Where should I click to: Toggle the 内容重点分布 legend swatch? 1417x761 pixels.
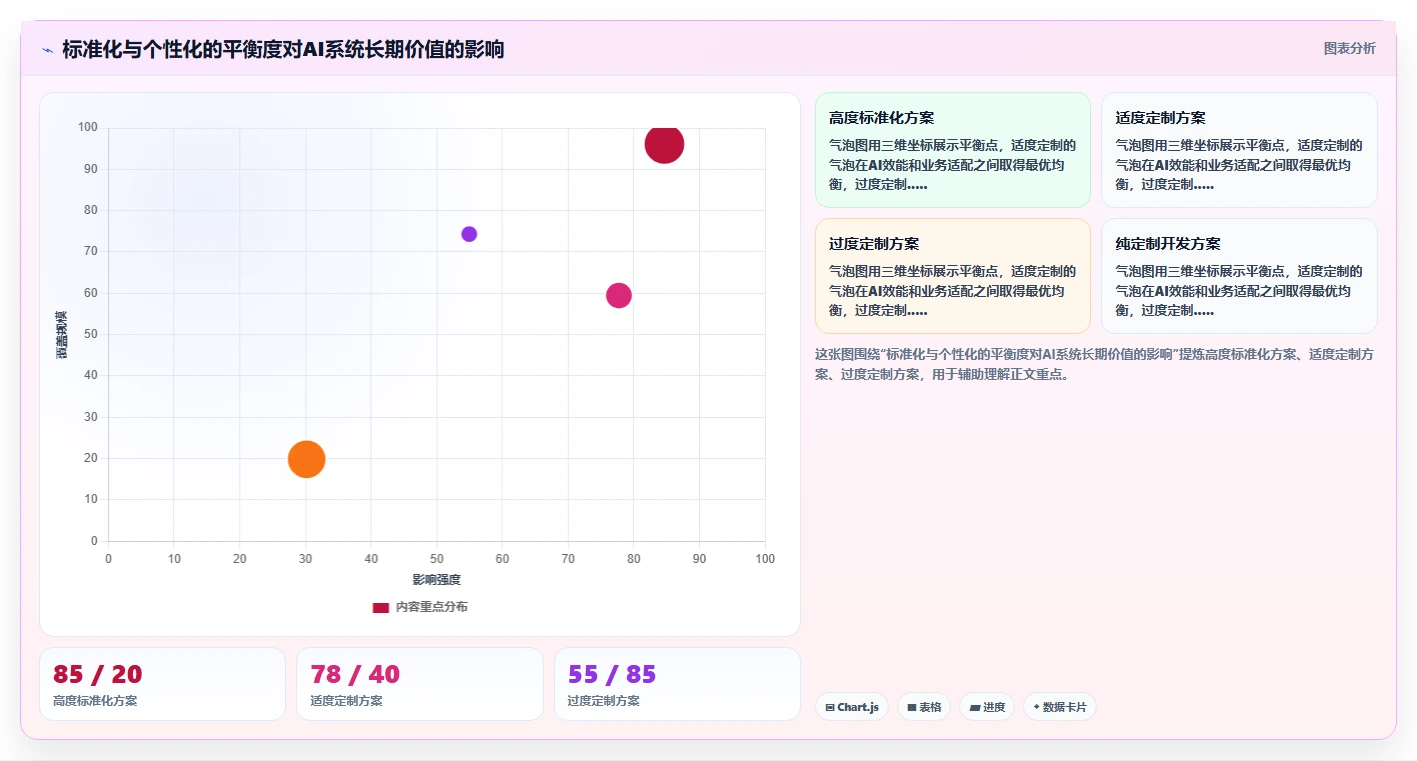[x=381, y=607]
